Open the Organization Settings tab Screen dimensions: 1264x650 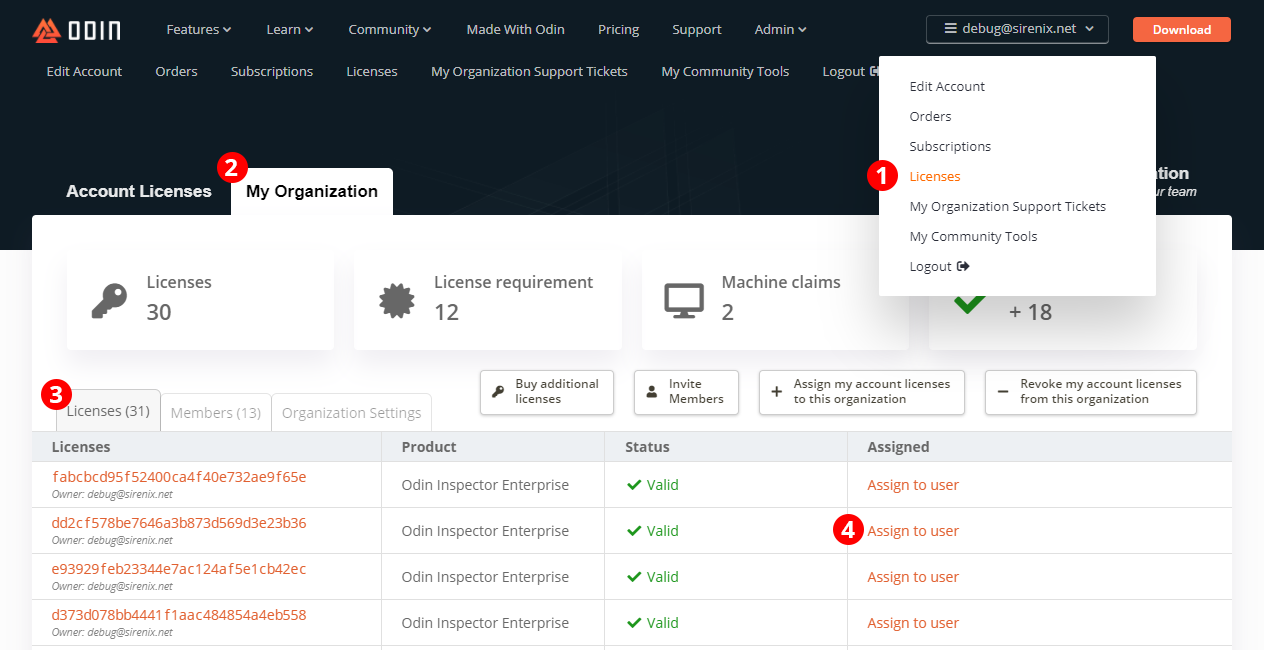pyautogui.click(x=352, y=413)
